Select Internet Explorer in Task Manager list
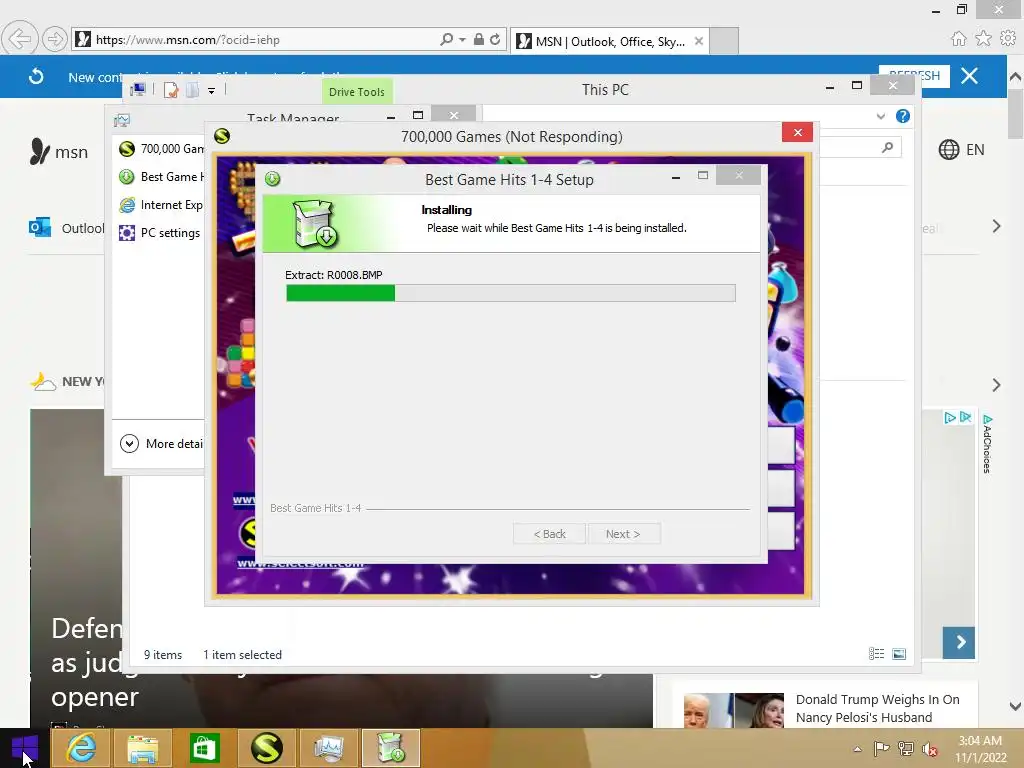 click(x=161, y=205)
